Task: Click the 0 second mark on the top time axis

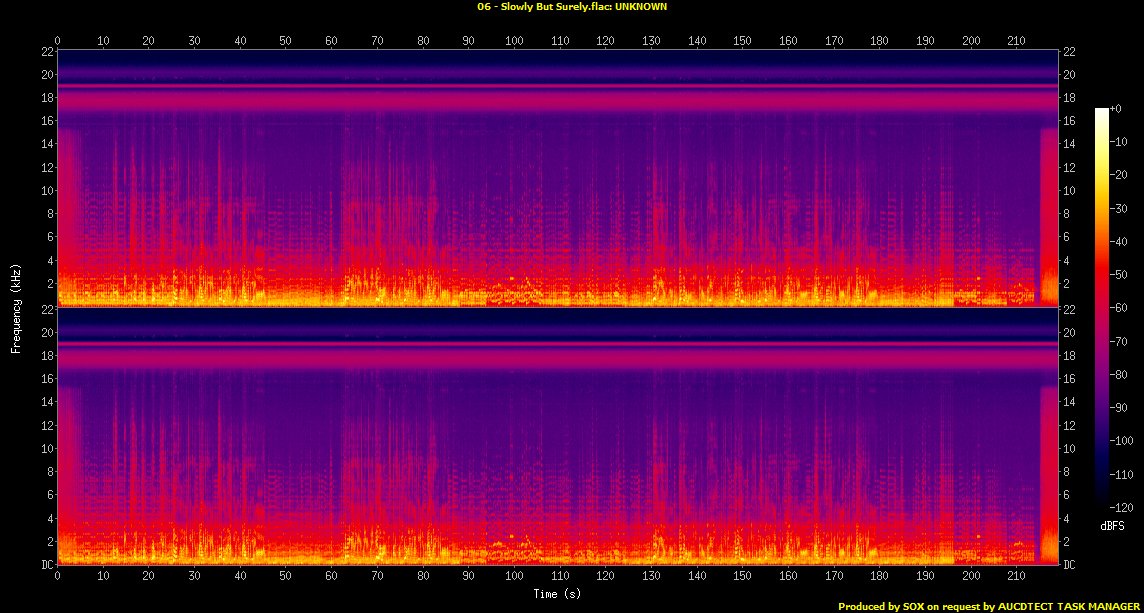Action: pos(58,41)
